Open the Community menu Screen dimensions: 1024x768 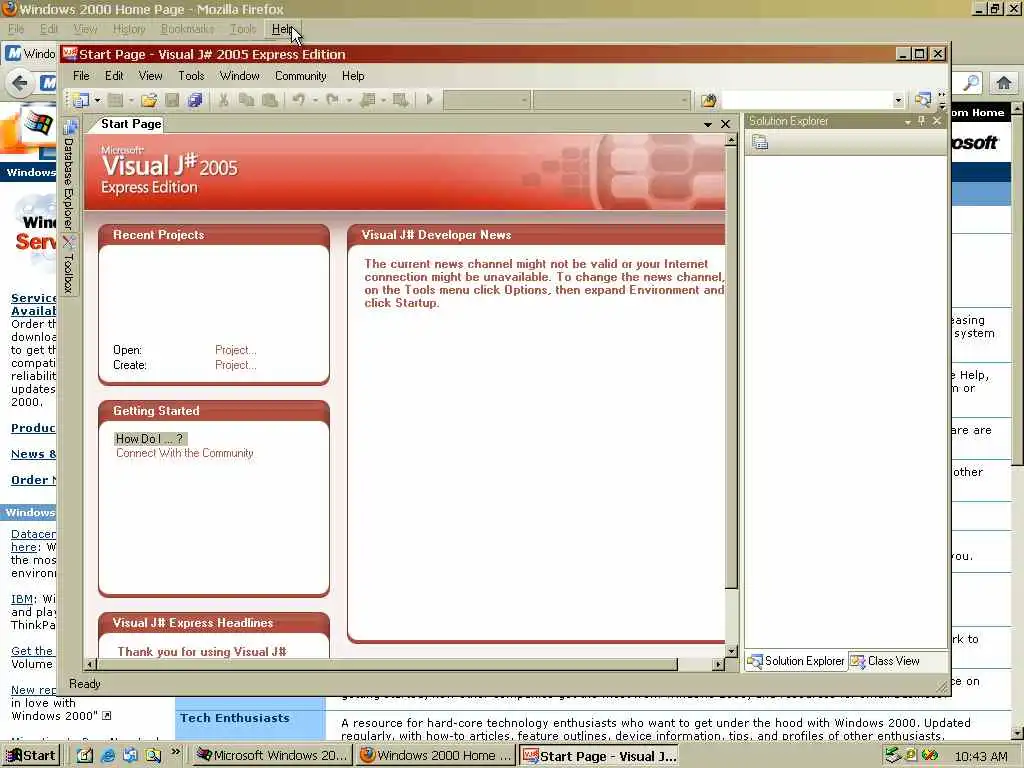[300, 76]
